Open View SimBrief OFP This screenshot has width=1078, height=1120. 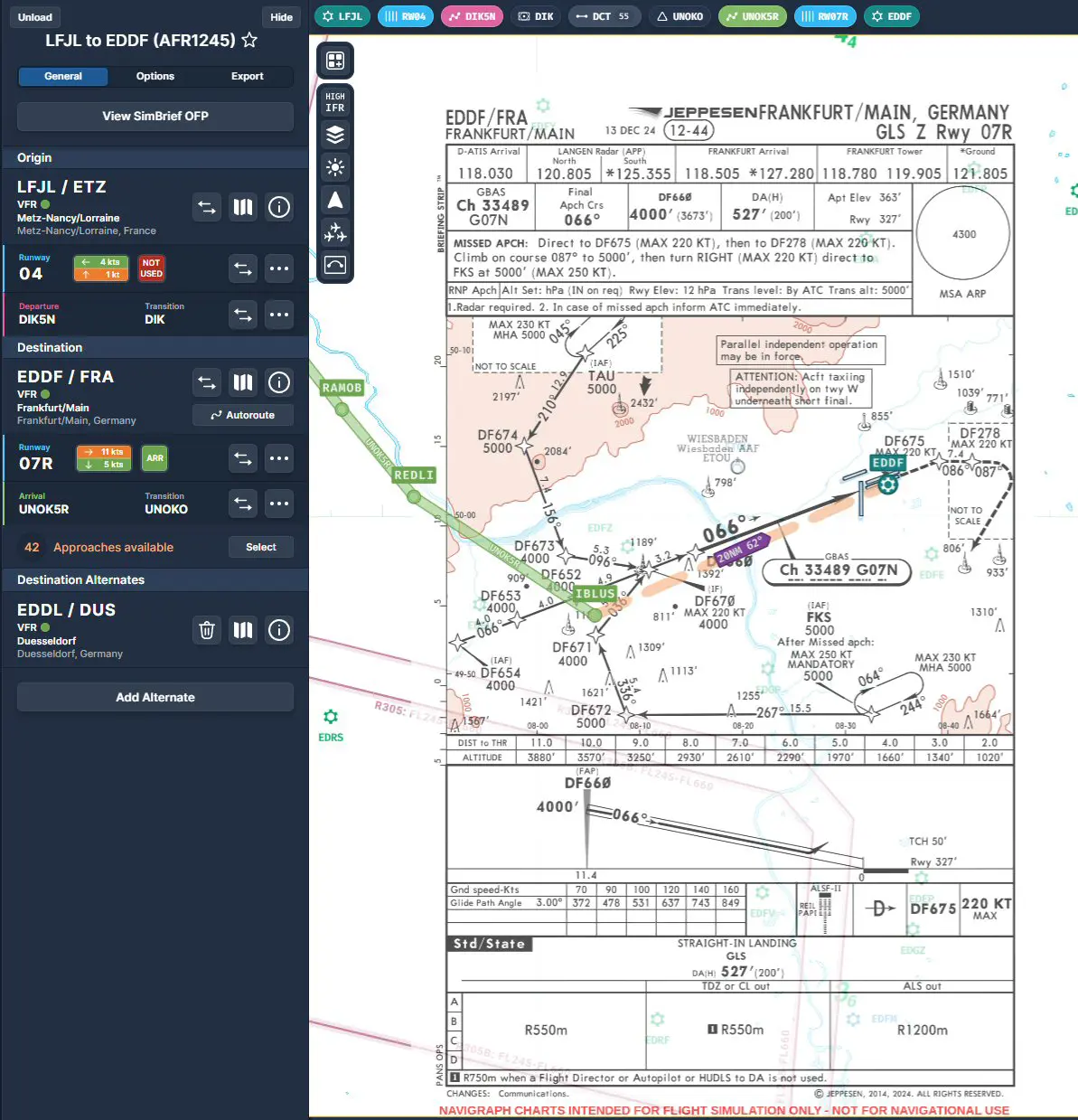(x=155, y=117)
